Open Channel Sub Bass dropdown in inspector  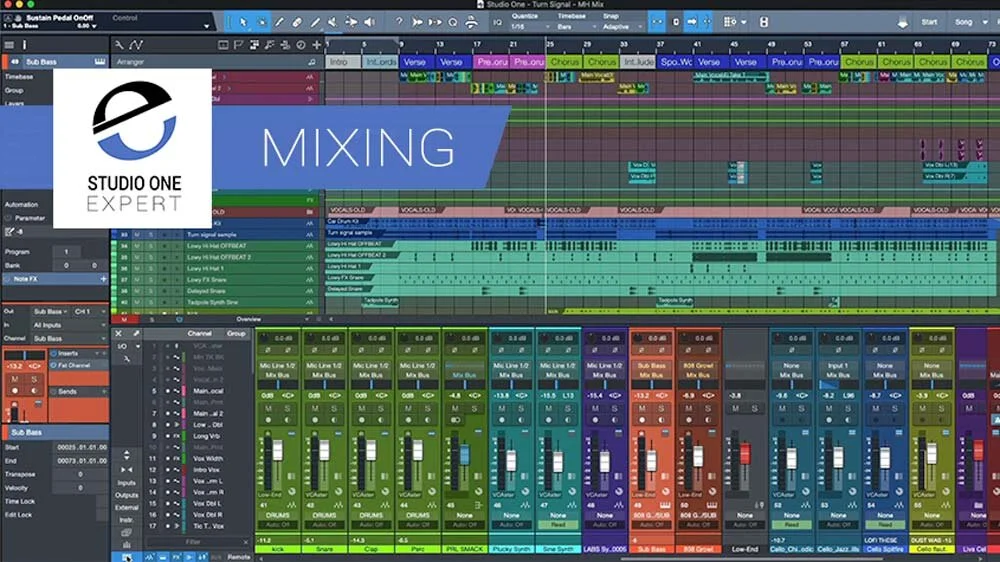click(69, 338)
